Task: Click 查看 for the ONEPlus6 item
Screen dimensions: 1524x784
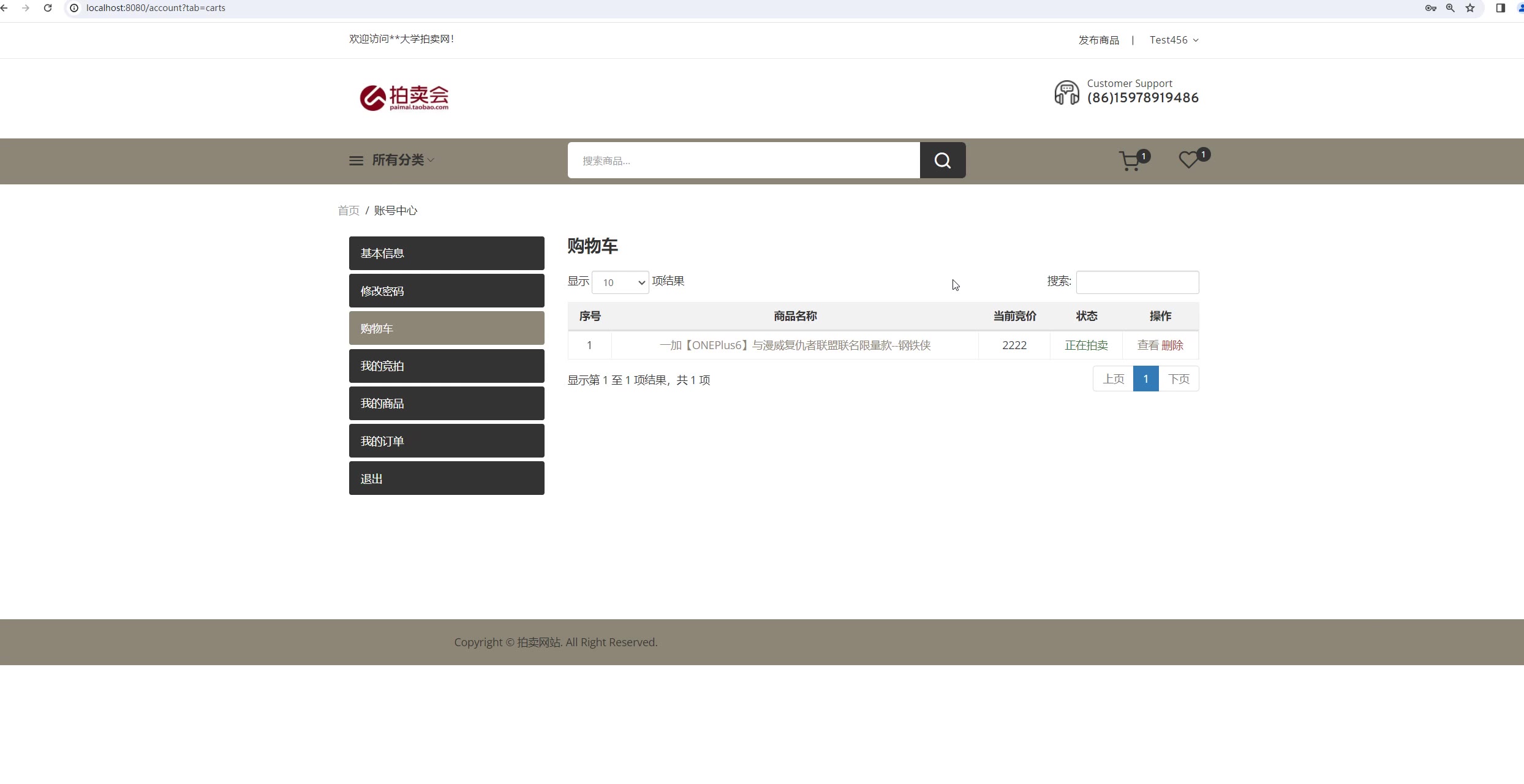Action: click(x=1148, y=345)
